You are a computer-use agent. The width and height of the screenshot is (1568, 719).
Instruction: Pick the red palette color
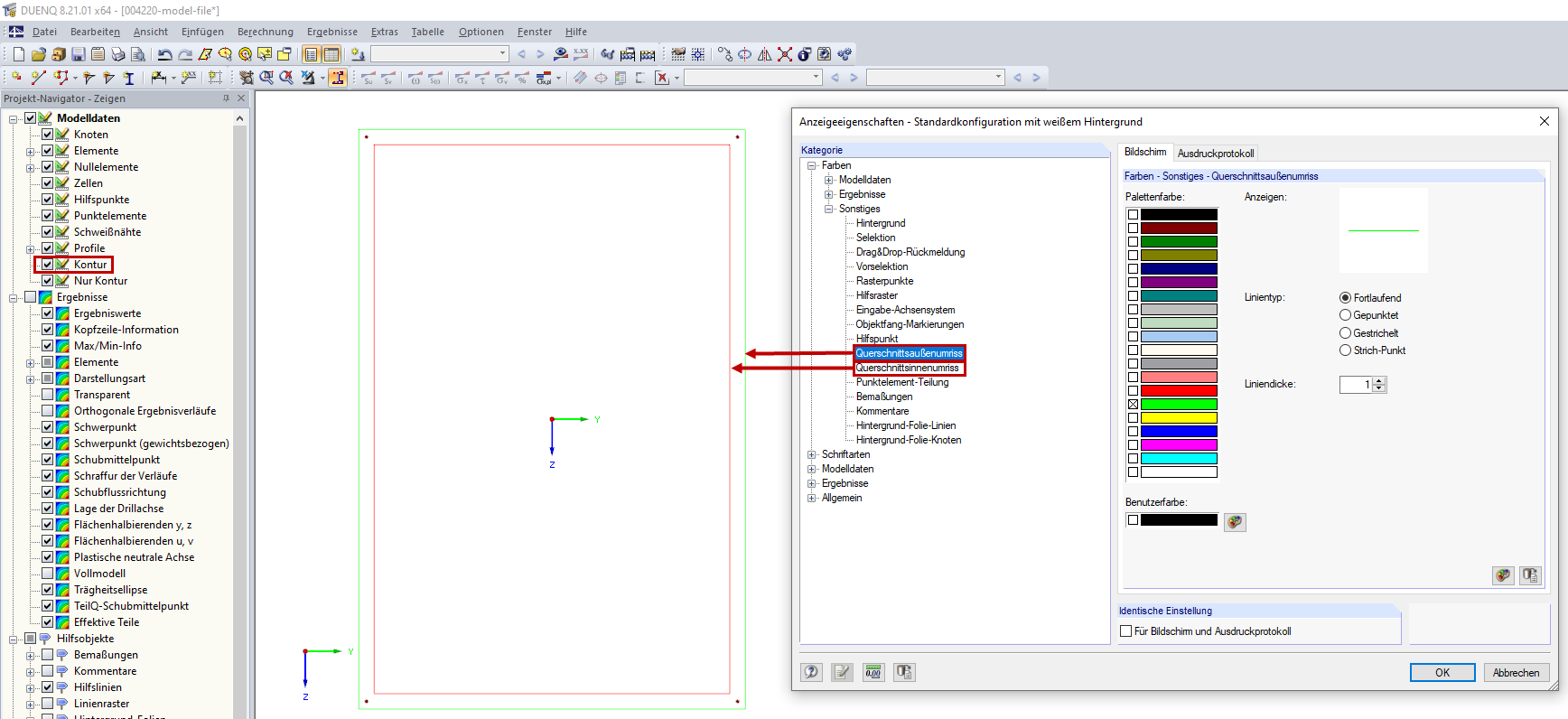tap(1179, 390)
